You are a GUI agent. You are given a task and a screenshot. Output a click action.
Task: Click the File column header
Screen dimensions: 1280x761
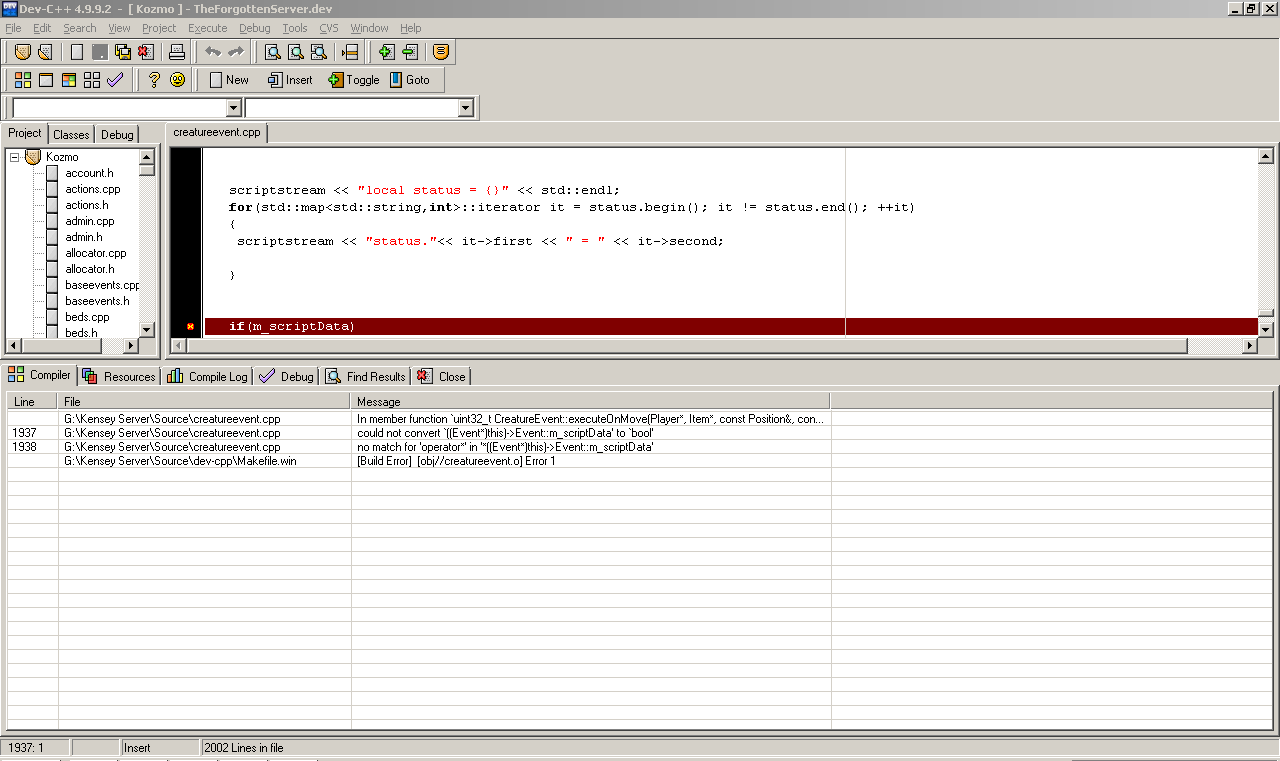[205, 401]
